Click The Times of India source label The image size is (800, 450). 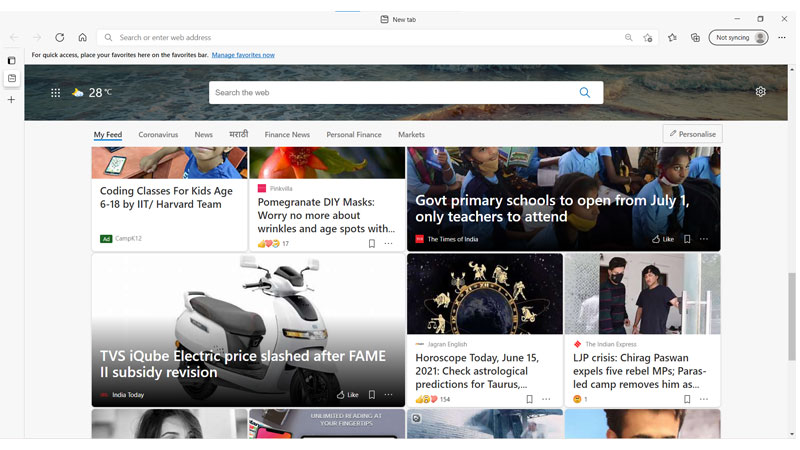point(453,239)
